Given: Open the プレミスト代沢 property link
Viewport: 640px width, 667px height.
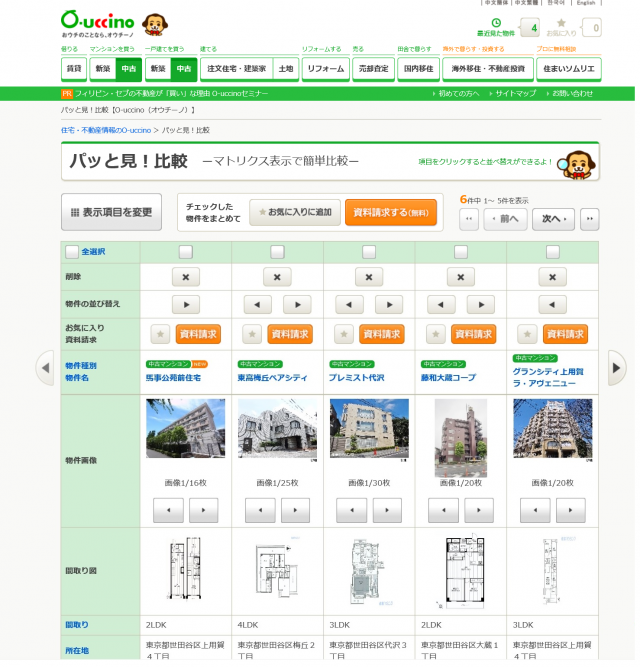Looking at the screenshot, I should point(359,380).
